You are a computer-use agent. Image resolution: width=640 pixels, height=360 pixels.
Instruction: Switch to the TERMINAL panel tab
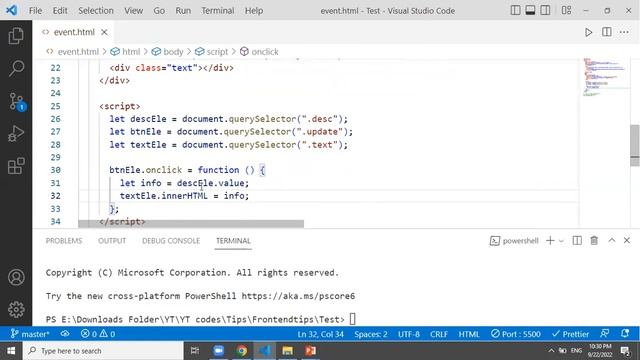click(233, 241)
